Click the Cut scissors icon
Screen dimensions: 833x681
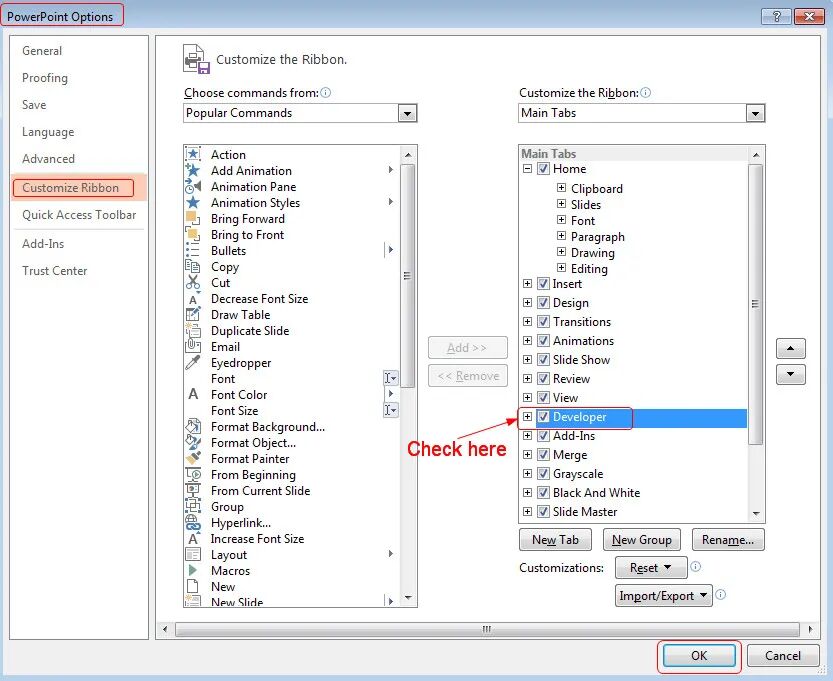[193, 282]
